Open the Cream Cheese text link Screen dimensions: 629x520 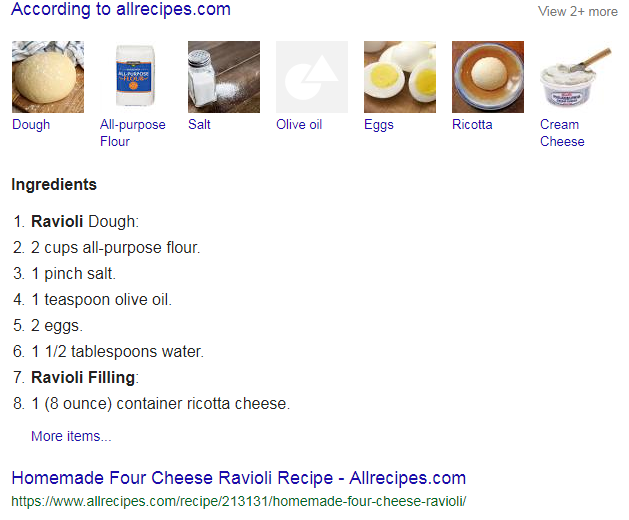coord(562,133)
